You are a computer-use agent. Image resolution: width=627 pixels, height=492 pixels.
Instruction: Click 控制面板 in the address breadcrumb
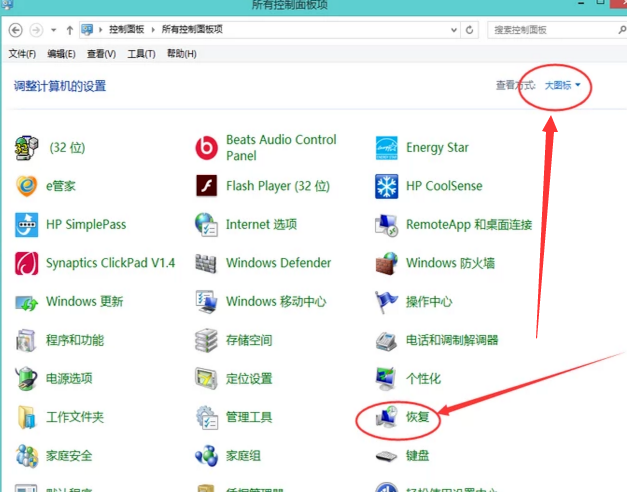pos(126,30)
